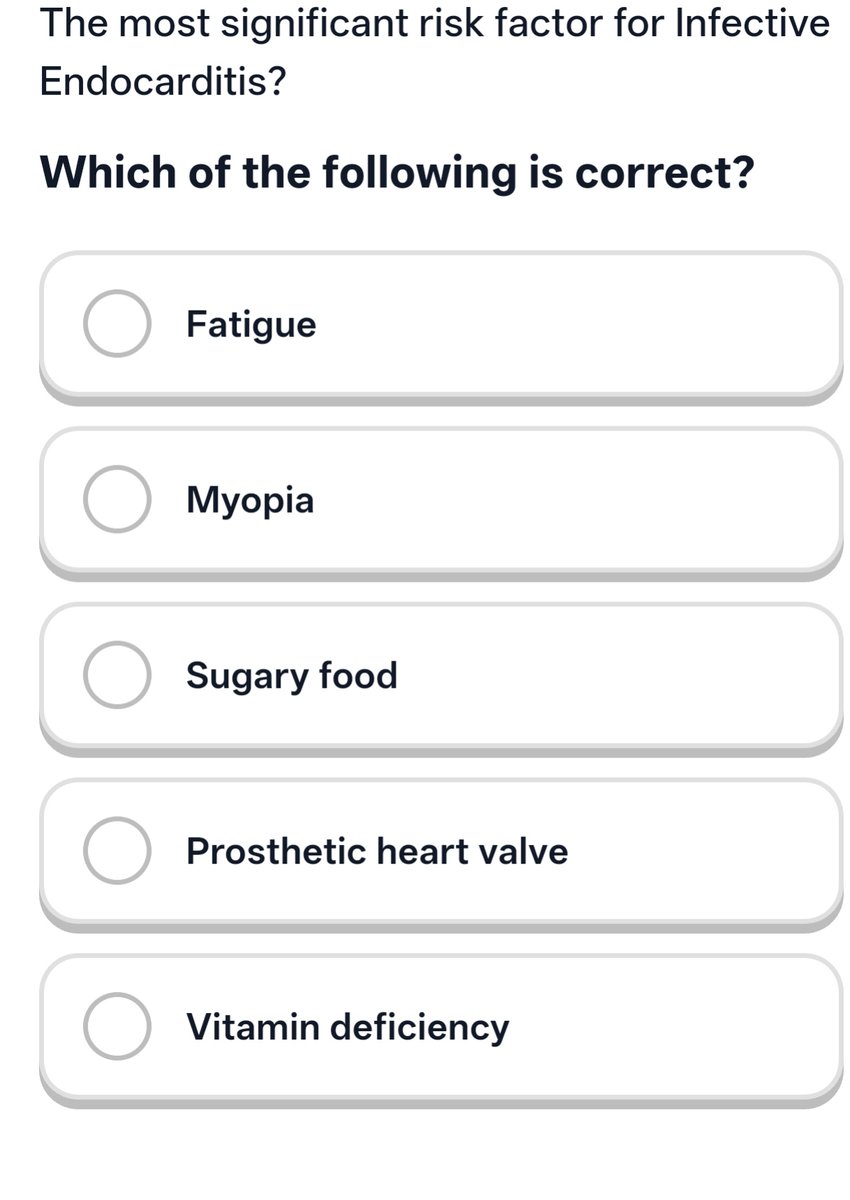Click blank right side of Myopia card
Screen dimensions: 850x1200
(600, 499)
